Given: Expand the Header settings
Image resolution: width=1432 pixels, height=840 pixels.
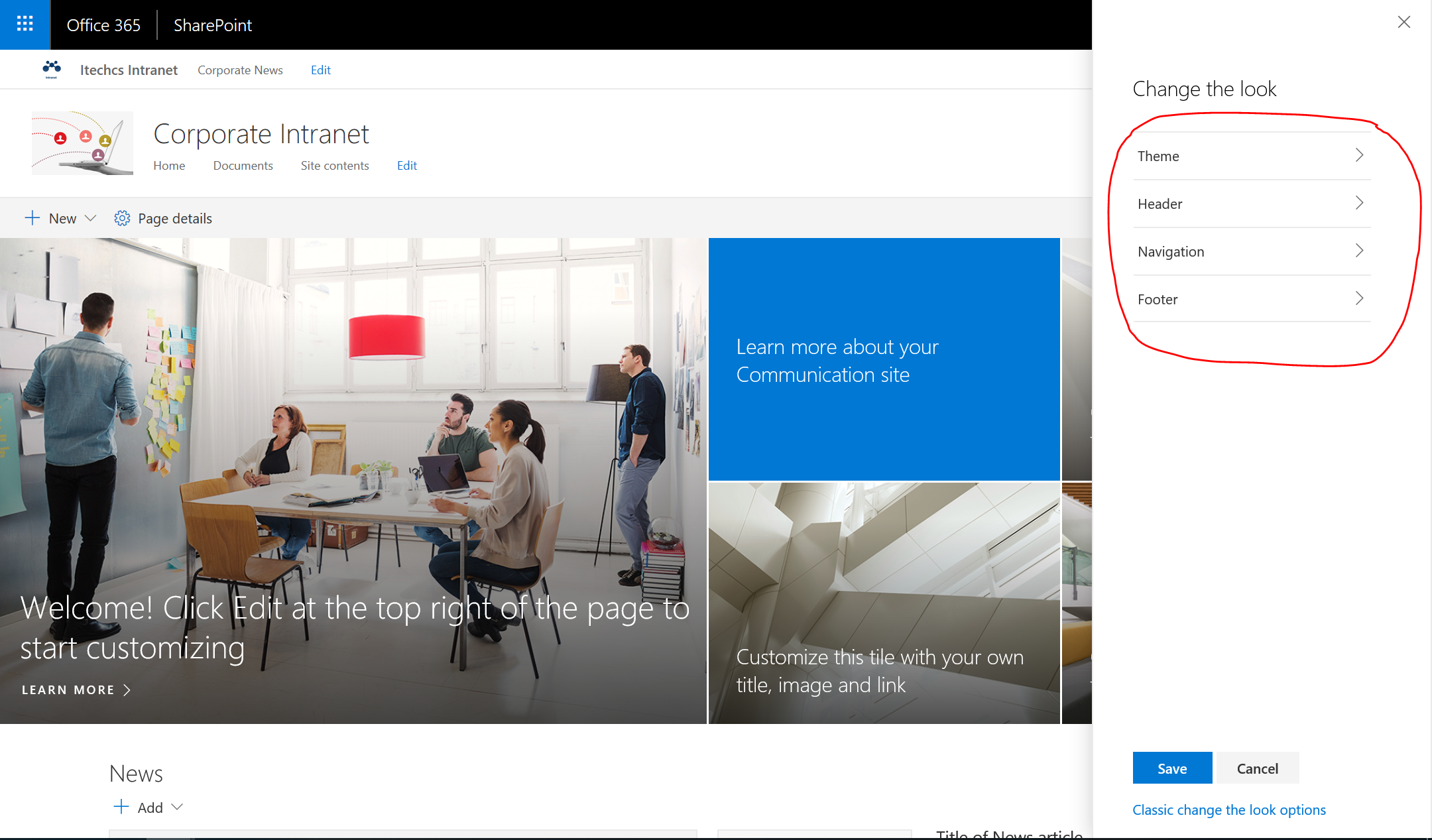Looking at the screenshot, I should pos(1252,204).
